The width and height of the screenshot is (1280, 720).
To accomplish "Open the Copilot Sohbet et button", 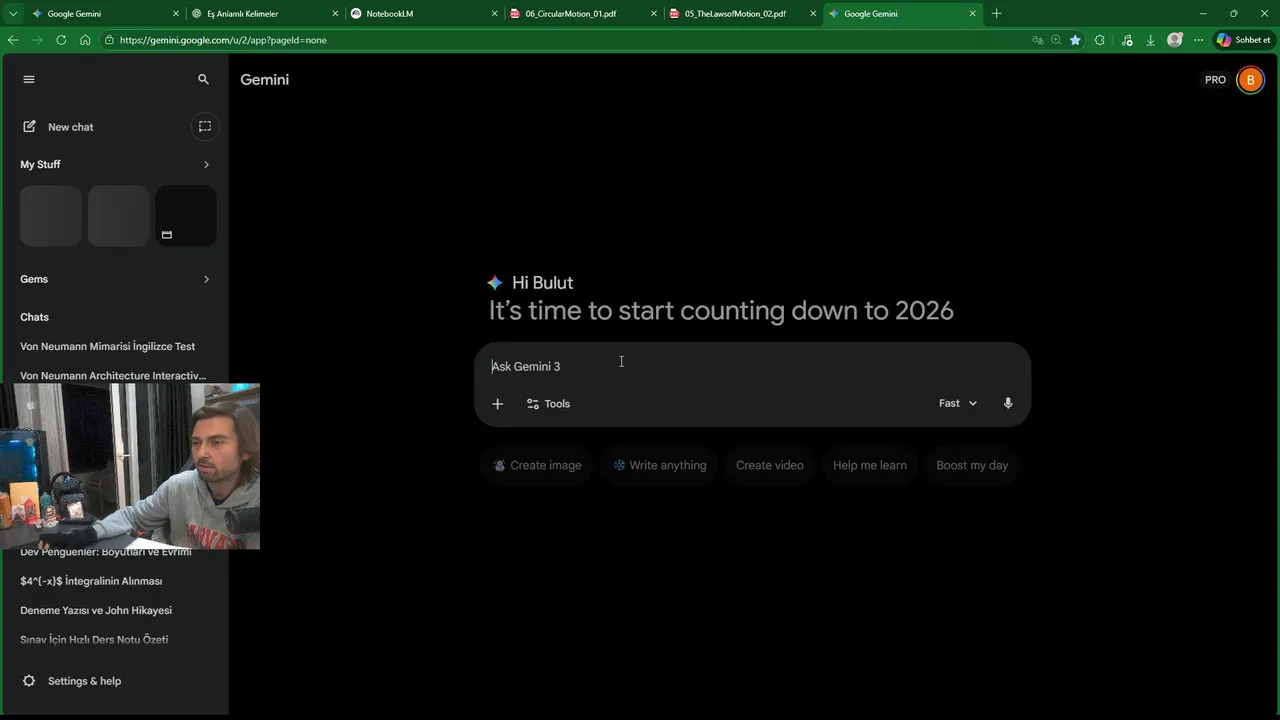I will (x=1243, y=40).
